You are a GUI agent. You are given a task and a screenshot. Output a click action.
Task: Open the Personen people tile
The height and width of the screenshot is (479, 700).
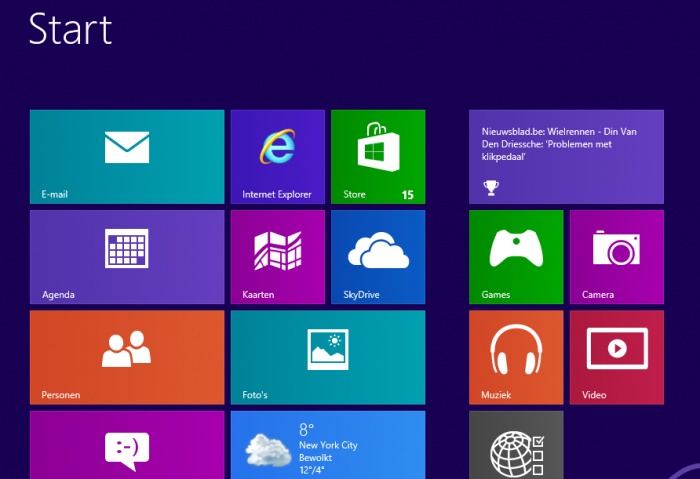[127, 358]
